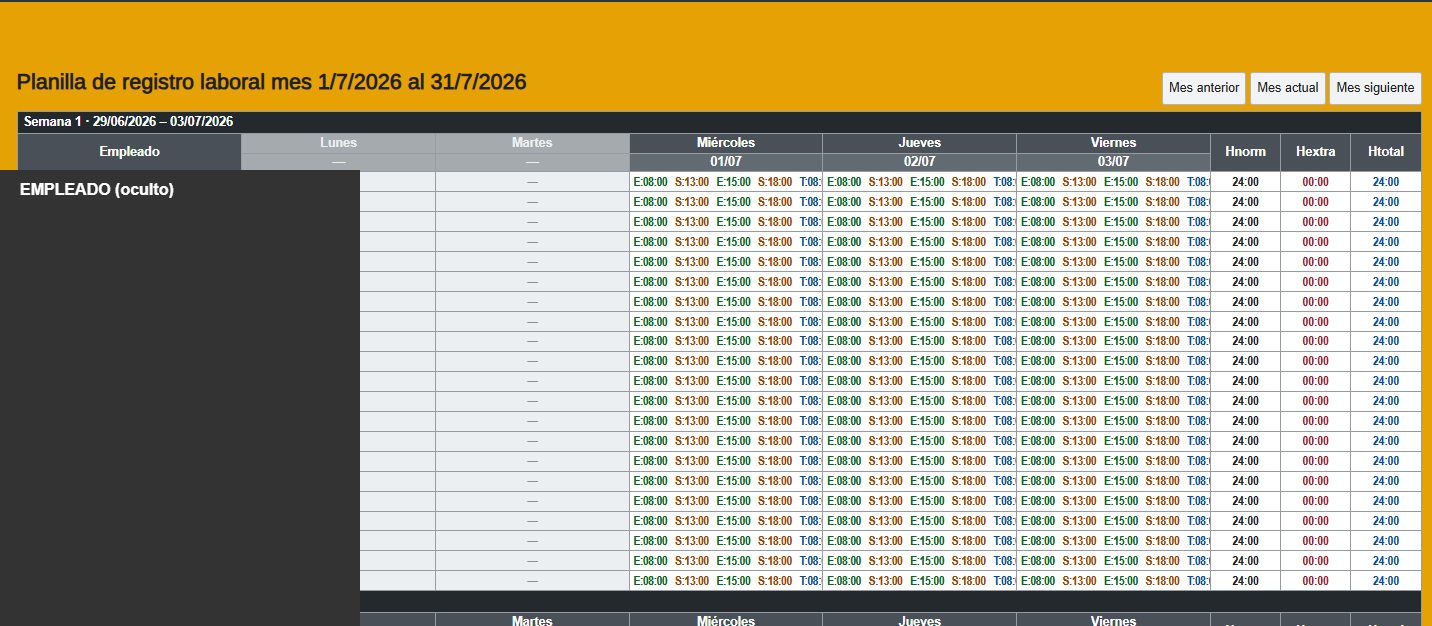
Task: Click the Jueves column header
Action: [919, 143]
